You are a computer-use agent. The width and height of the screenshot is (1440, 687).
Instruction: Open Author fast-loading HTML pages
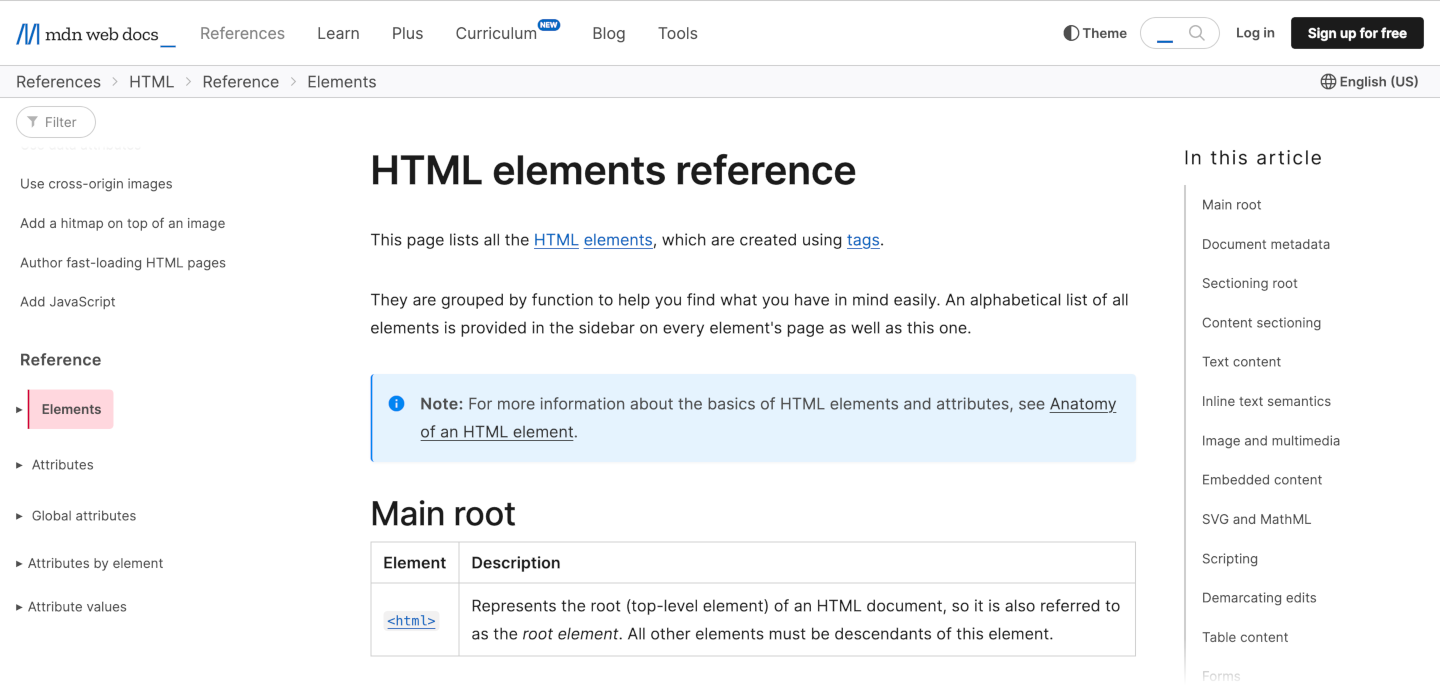tap(123, 263)
